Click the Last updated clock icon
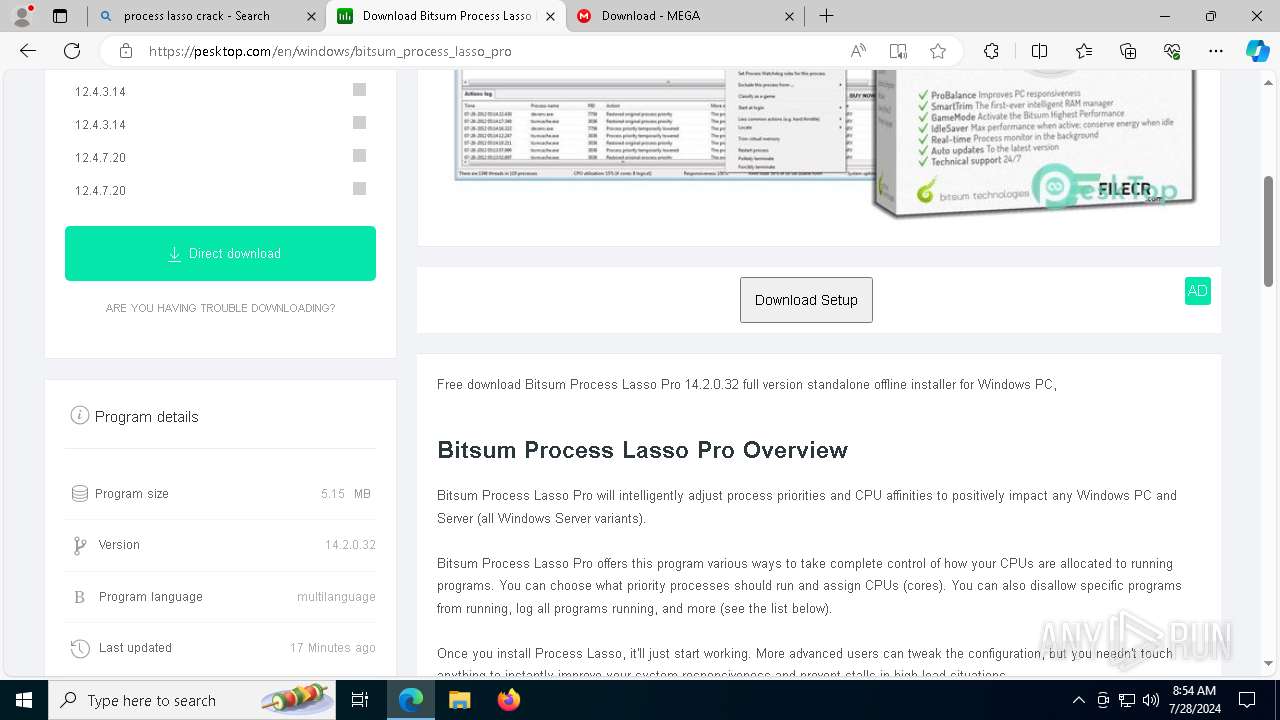Image resolution: width=1280 pixels, height=720 pixels. click(x=80, y=648)
